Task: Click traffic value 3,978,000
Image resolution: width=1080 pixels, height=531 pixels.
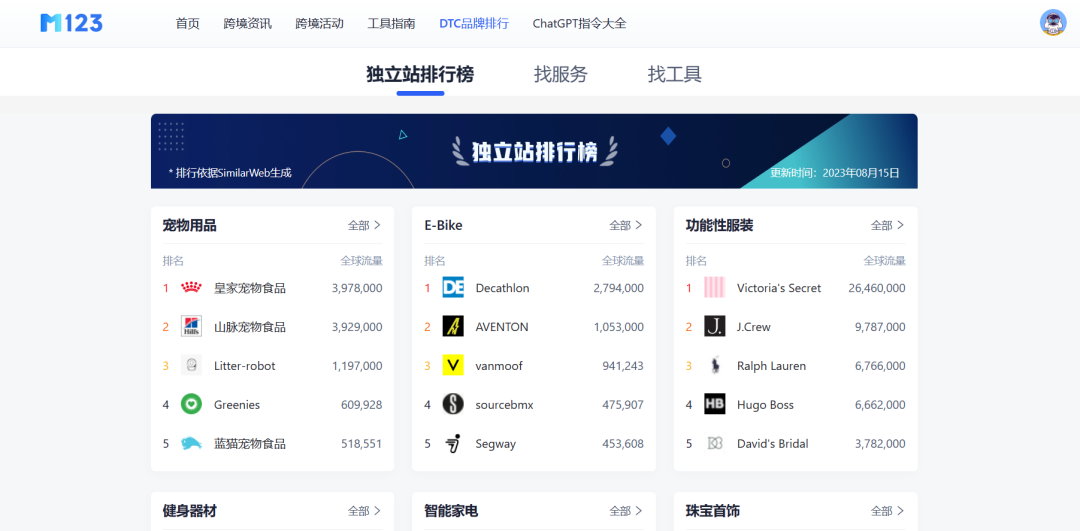Action: 357,288
